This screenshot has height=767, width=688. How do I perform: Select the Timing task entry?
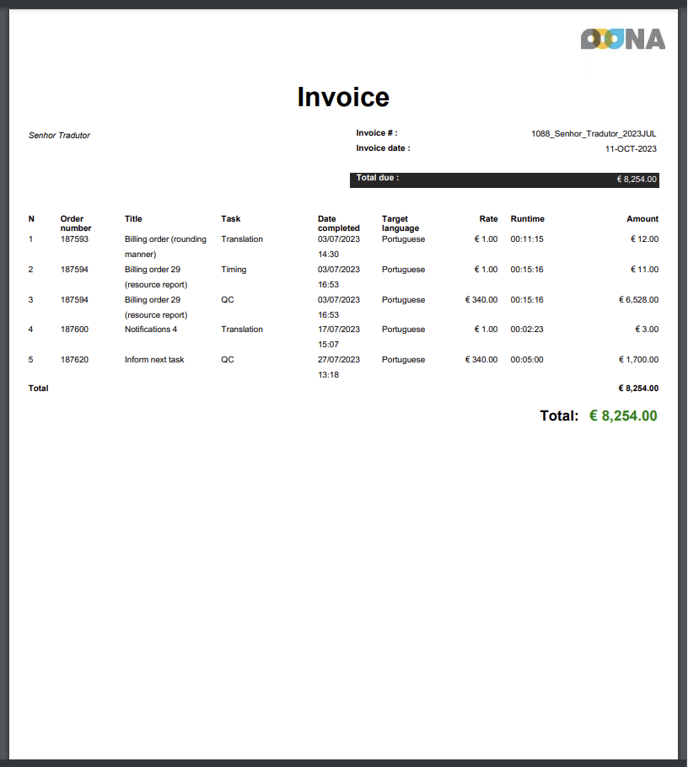click(x=233, y=269)
